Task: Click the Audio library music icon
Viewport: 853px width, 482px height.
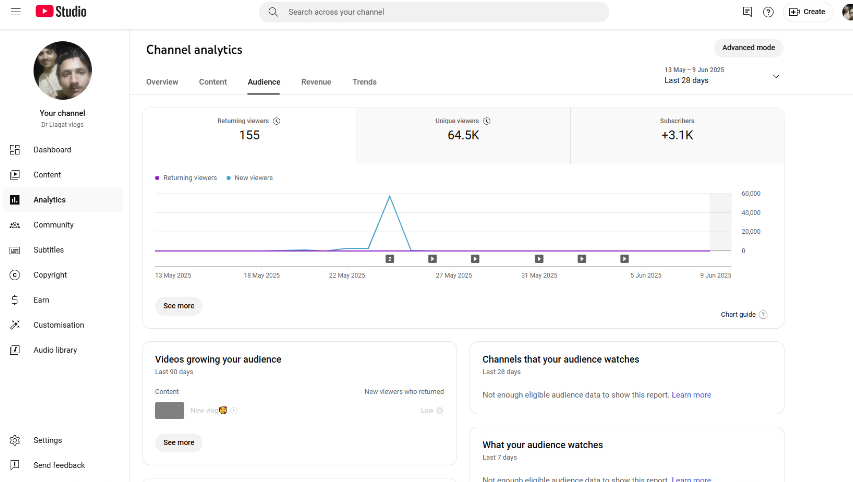Action: pos(15,350)
